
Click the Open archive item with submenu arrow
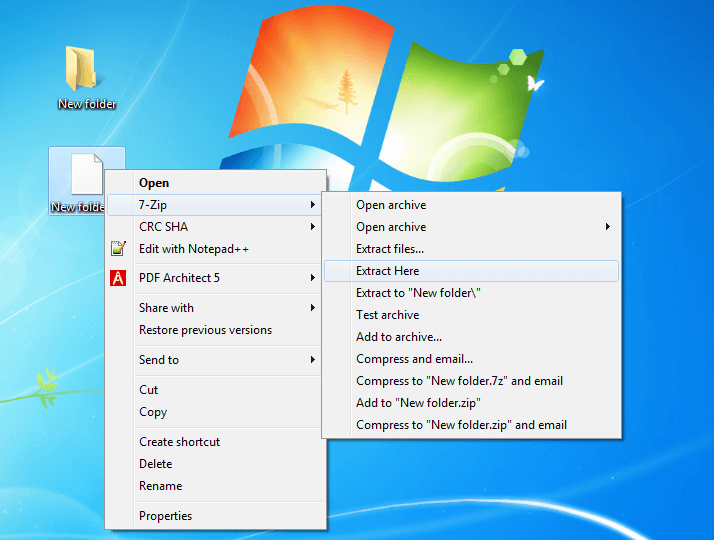(471, 227)
